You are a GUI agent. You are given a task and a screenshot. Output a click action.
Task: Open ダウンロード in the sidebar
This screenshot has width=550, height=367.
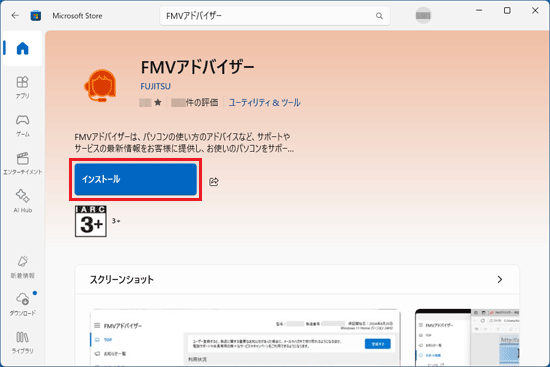pyautogui.click(x=22, y=304)
